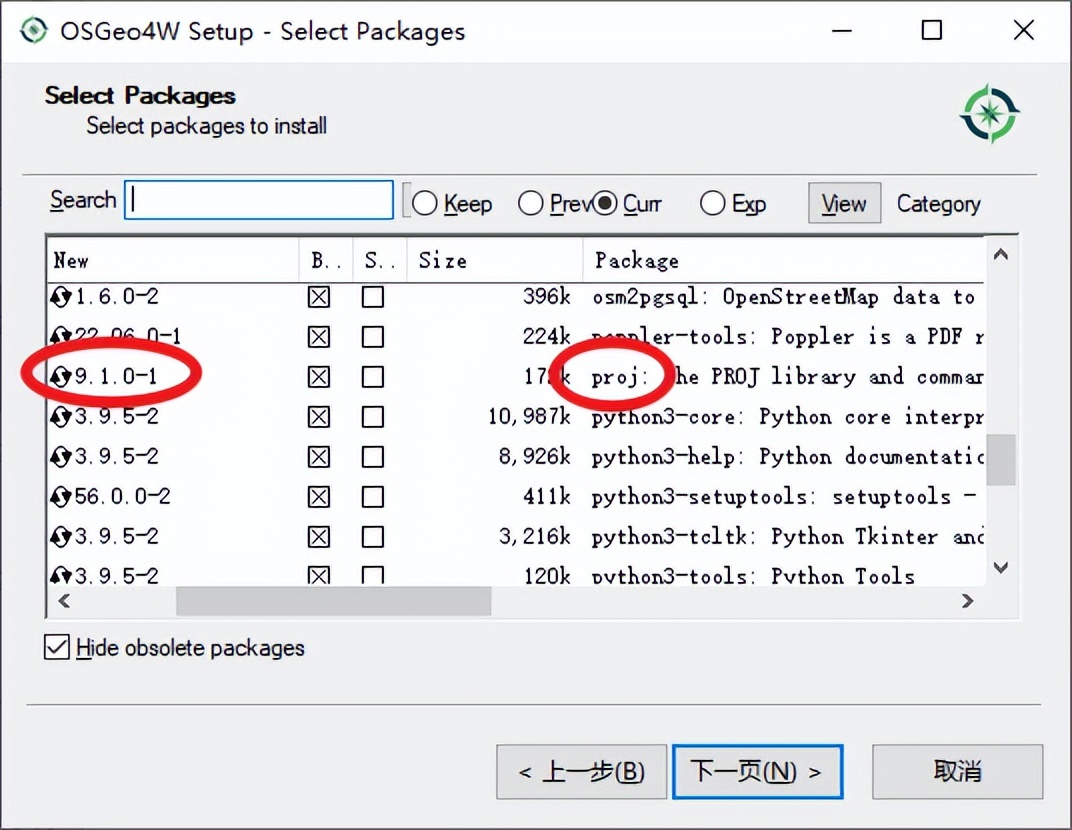Screen dimensions: 1072x830
Task: Click the OSGeo4W title bar icon
Action: [34, 31]
